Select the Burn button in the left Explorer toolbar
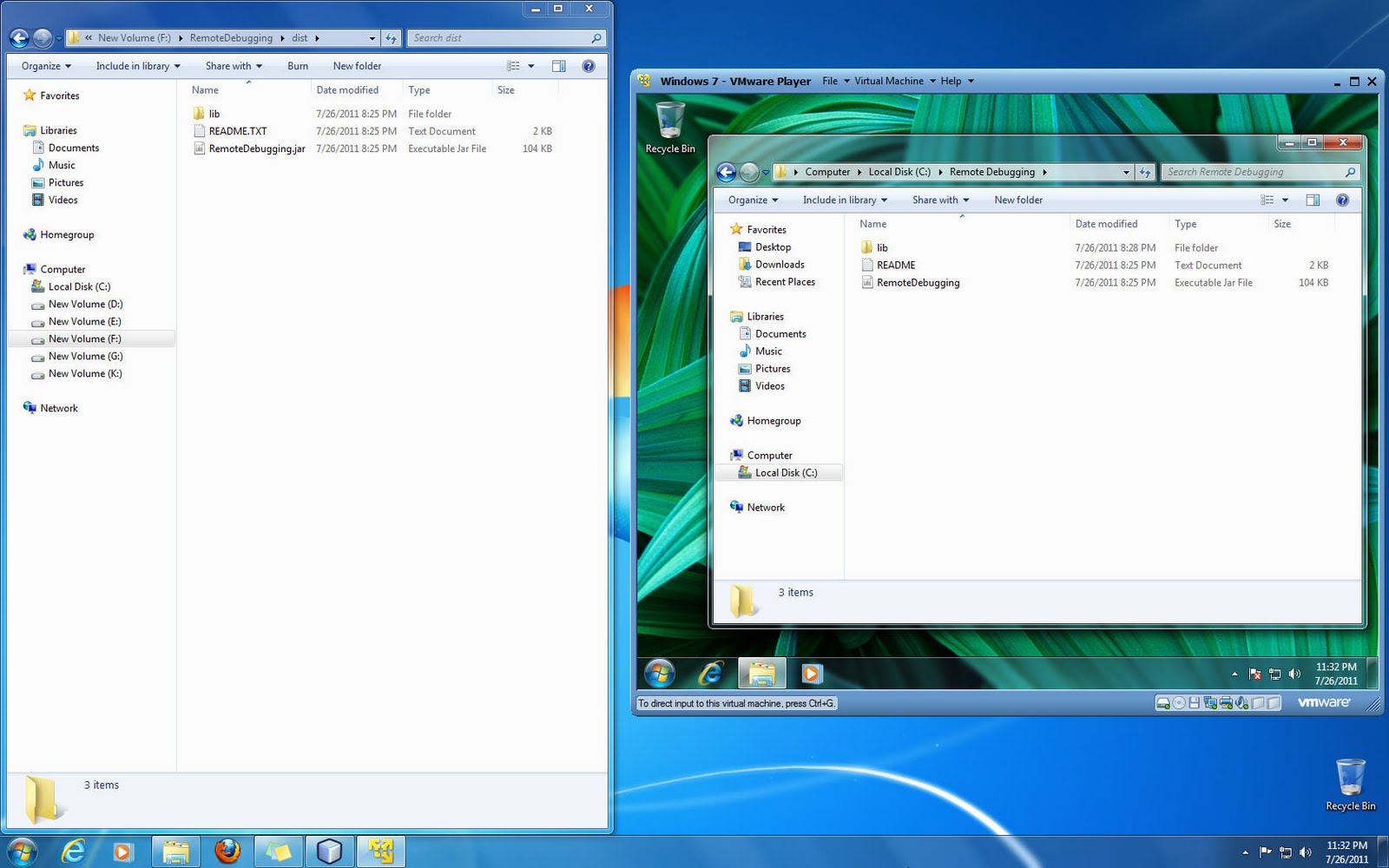The width and height of the screenshot is (1389, 868). (x=297, y=65)
